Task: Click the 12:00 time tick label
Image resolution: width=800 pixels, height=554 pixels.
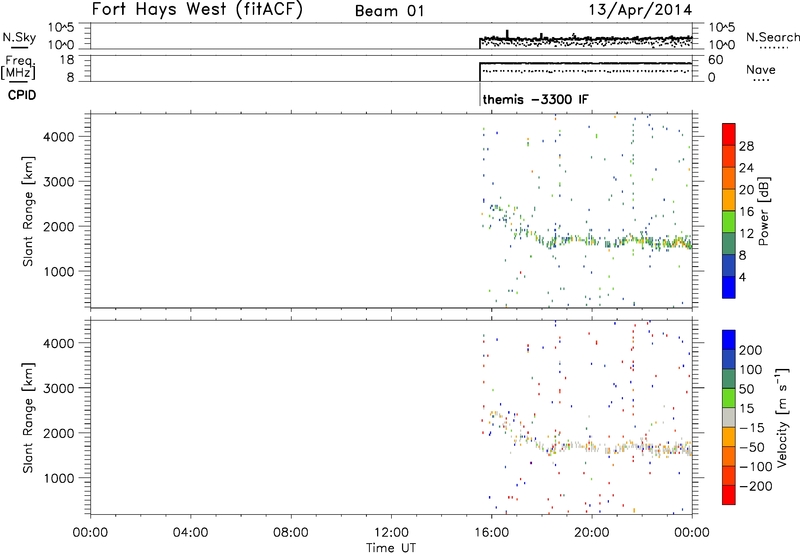Action: coord(391,533)
